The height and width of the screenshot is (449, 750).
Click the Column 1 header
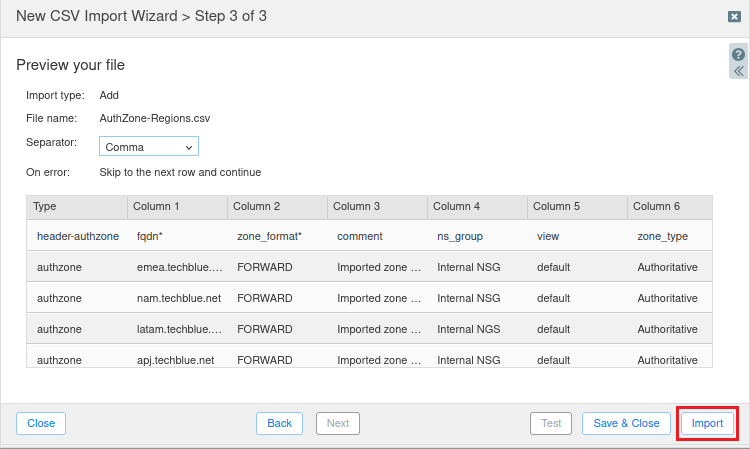pyautogui.click(x=176, y=206)
